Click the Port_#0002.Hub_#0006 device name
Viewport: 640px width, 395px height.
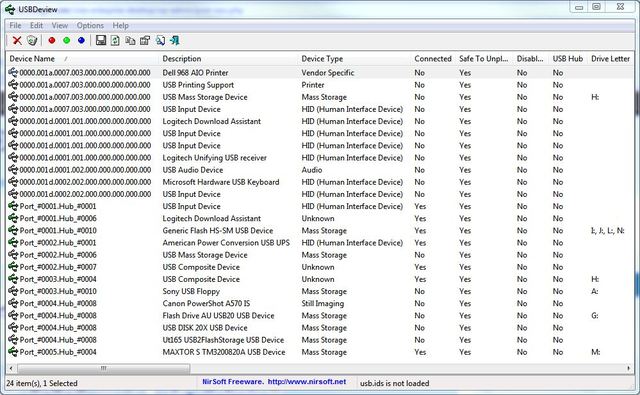(58, 255)
